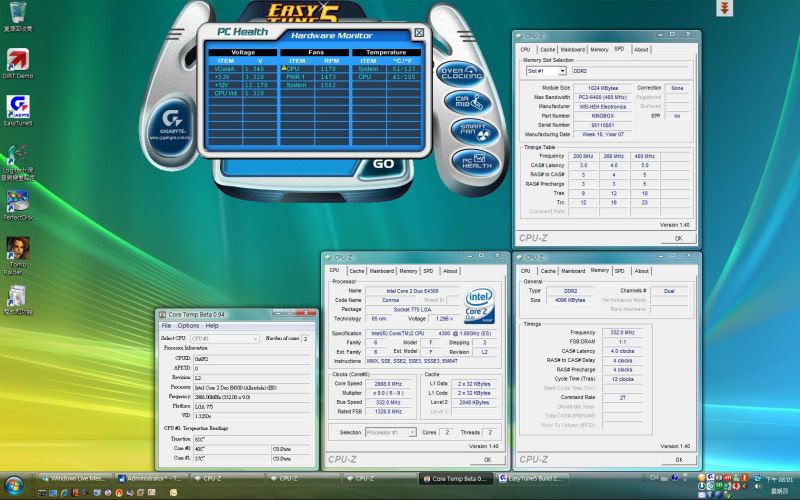Open the Help menu in Core Temp
This screenshot has height=500, width=800.
(212, 326)
